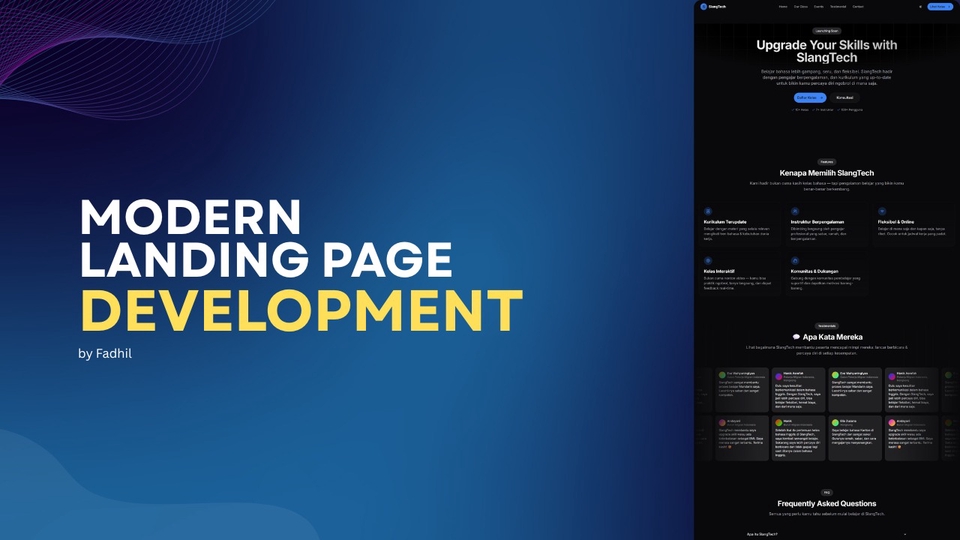Click the blue Daftar Kelas button
Screen dimensions: 960x540
(x=810, y=98)
